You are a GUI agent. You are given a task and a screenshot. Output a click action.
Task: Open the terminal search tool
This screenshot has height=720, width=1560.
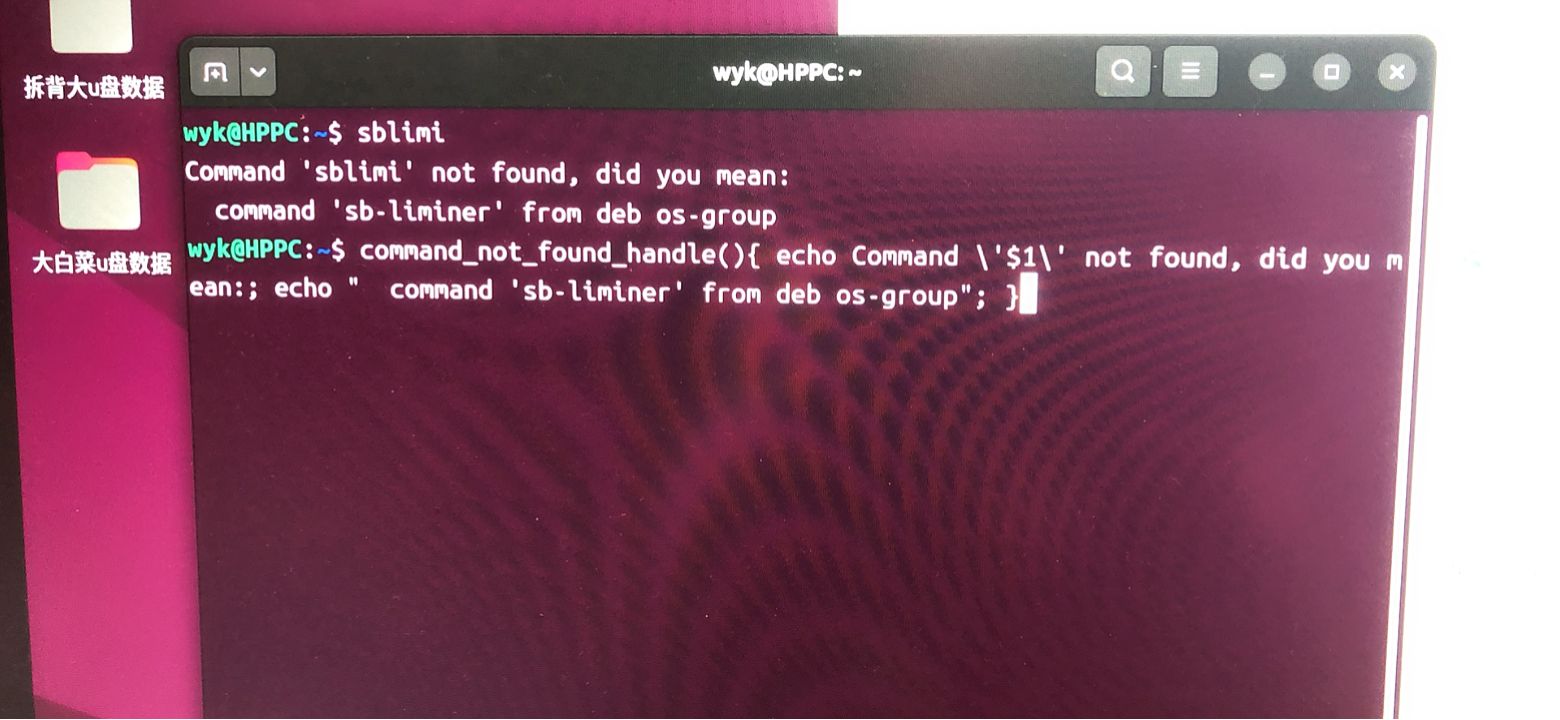pyautogui.click(x=1122, y=72)
